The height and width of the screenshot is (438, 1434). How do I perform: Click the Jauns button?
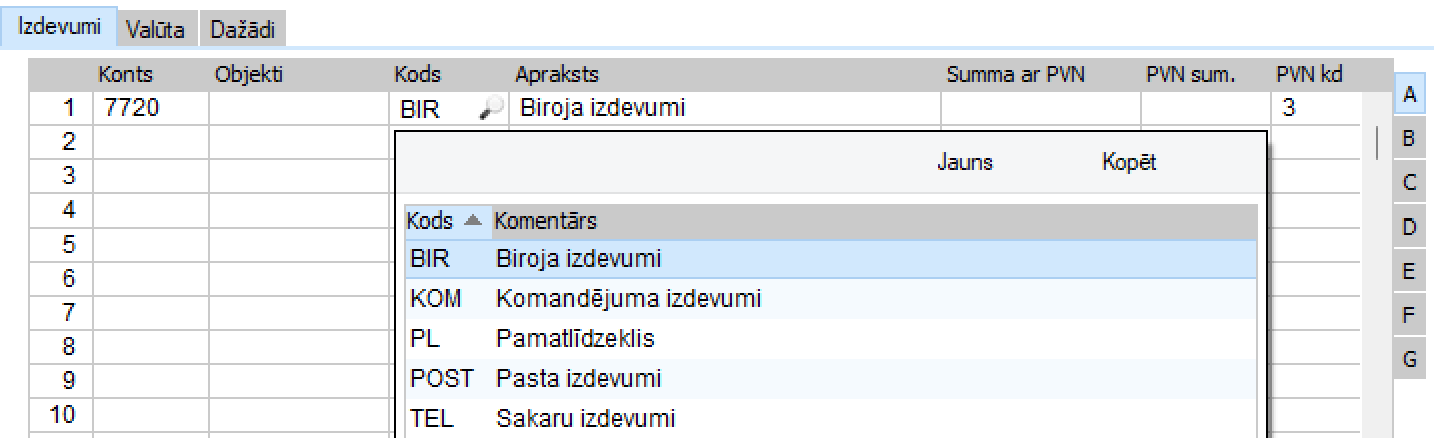965,162
